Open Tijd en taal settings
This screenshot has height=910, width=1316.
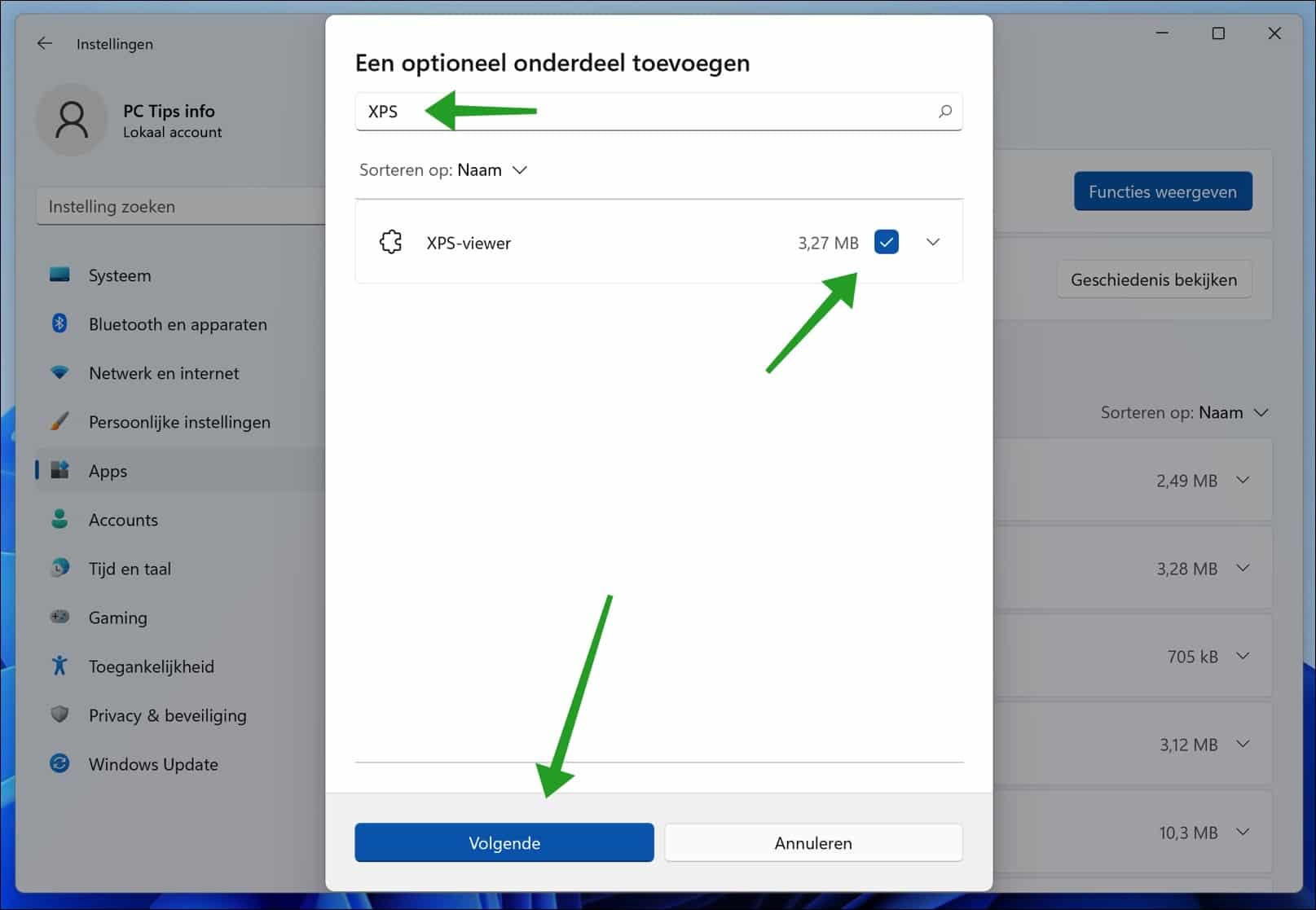coord(129,568)
